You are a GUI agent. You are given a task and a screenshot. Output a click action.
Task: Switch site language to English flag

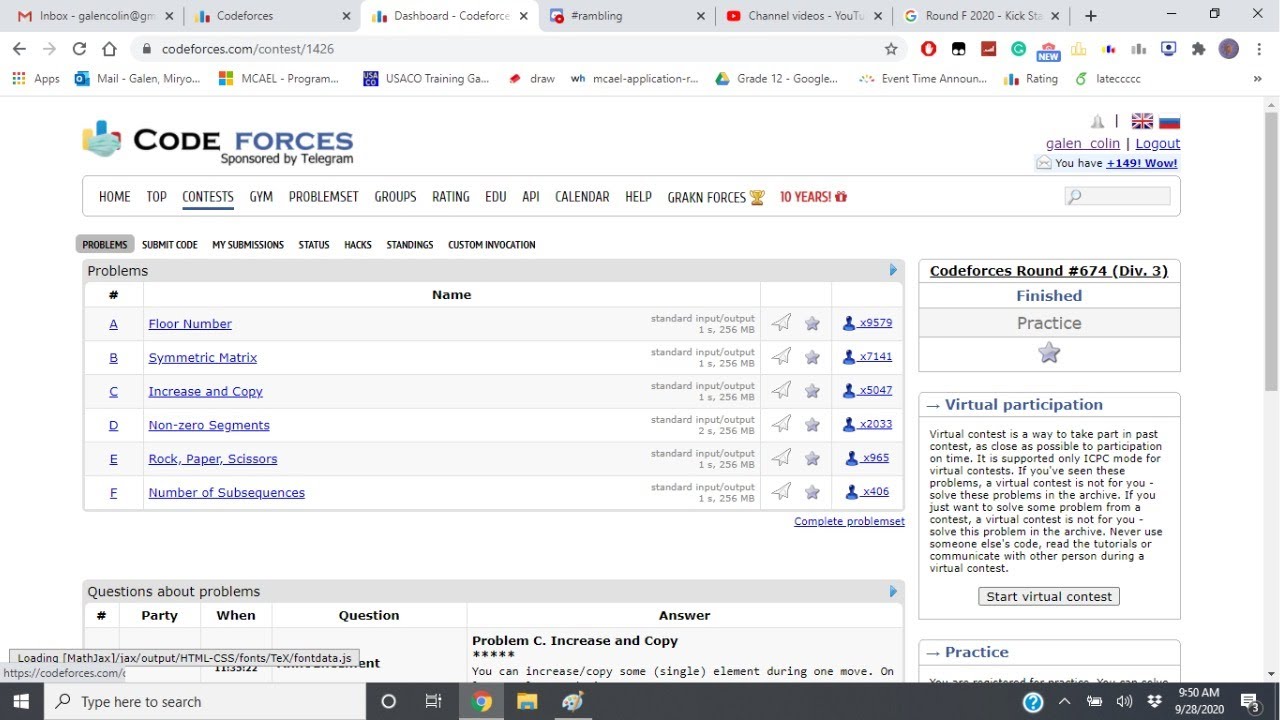[x=1142, y=121]
